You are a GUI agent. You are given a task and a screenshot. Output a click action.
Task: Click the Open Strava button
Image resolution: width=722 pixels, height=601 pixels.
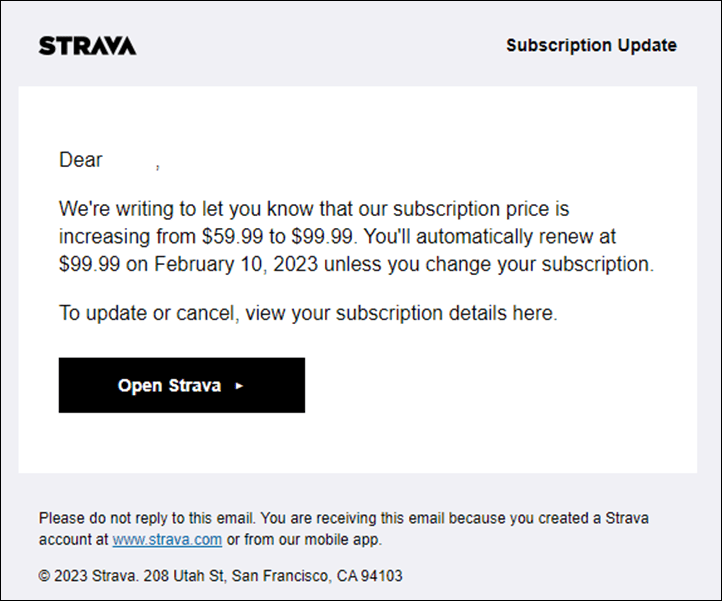point(181,385)
